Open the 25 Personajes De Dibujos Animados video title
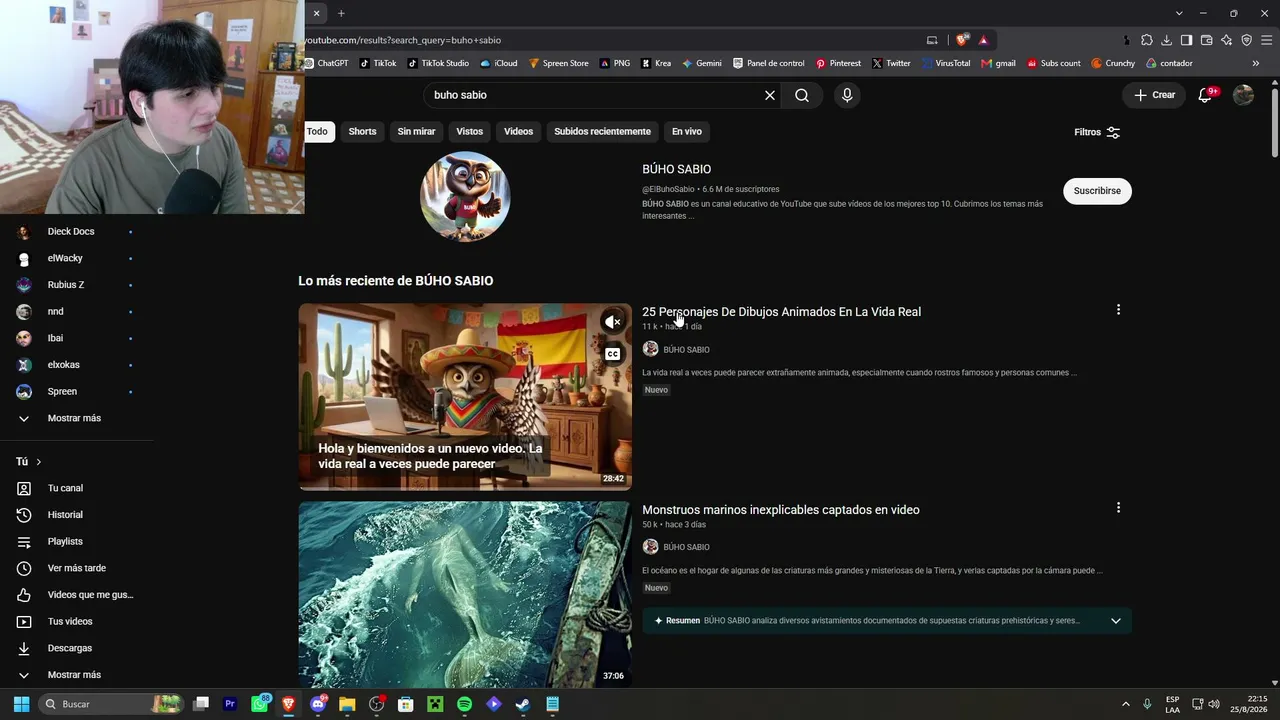 tap(781, 312)
